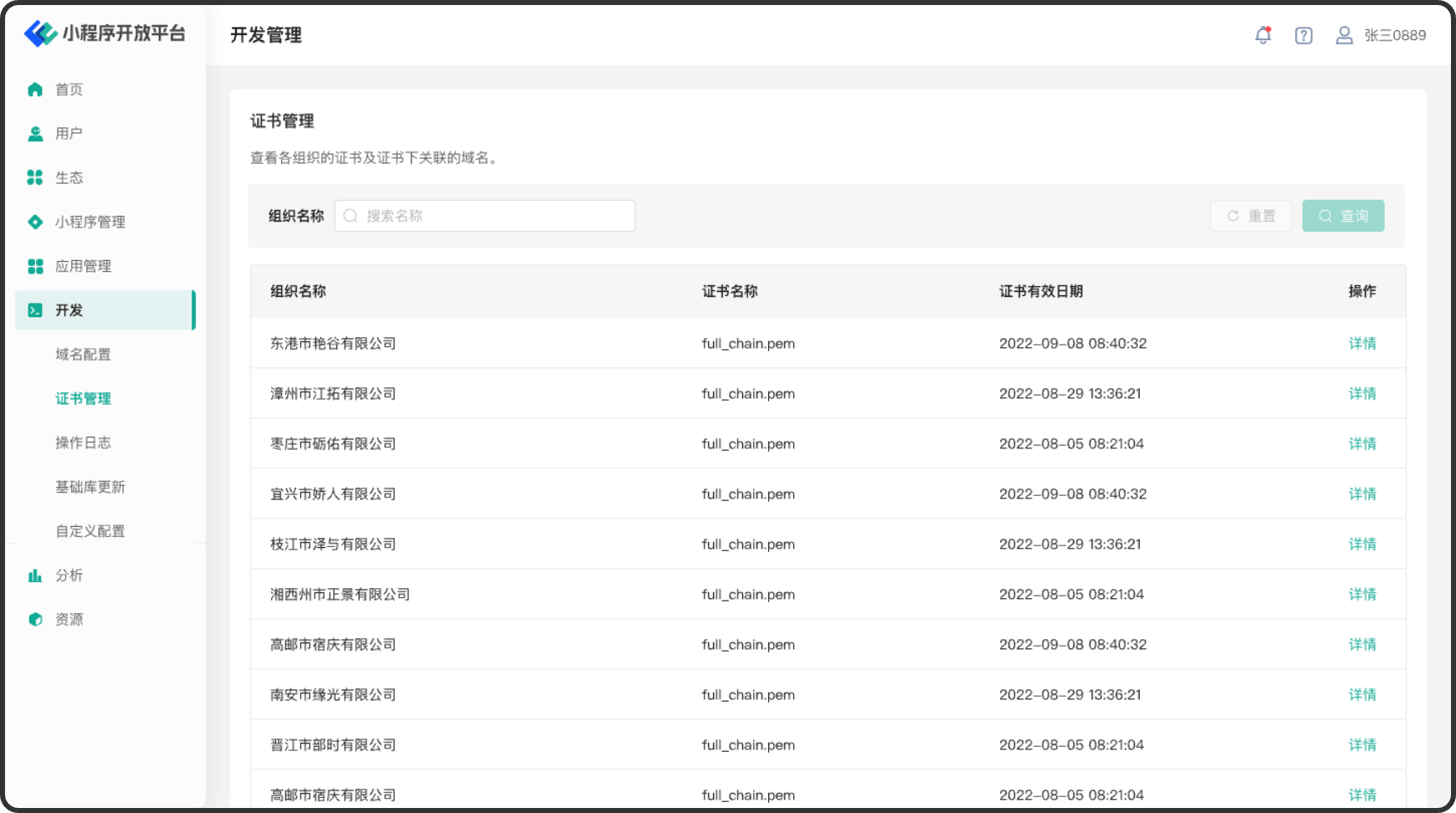Select the 用户 person icon

click(x=35, y=134)
